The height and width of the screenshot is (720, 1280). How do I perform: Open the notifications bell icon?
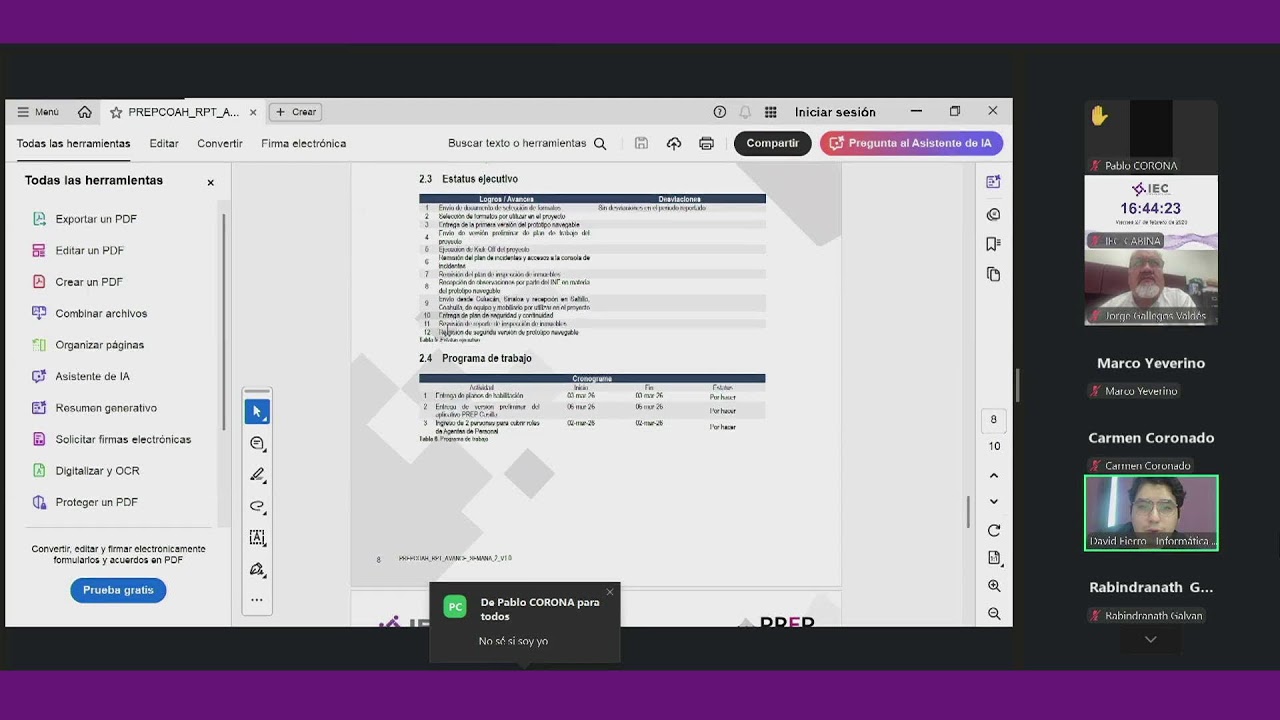[745, 112]
